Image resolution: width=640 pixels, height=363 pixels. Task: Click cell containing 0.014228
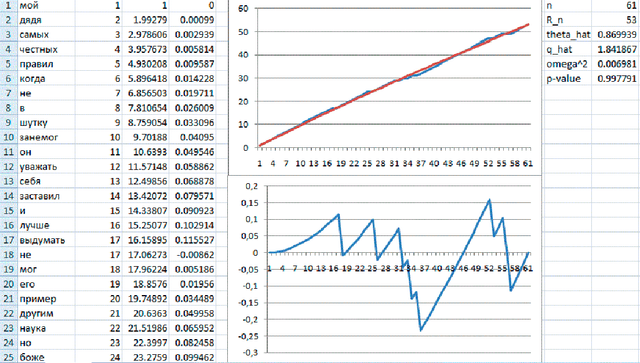pos(192,78)
